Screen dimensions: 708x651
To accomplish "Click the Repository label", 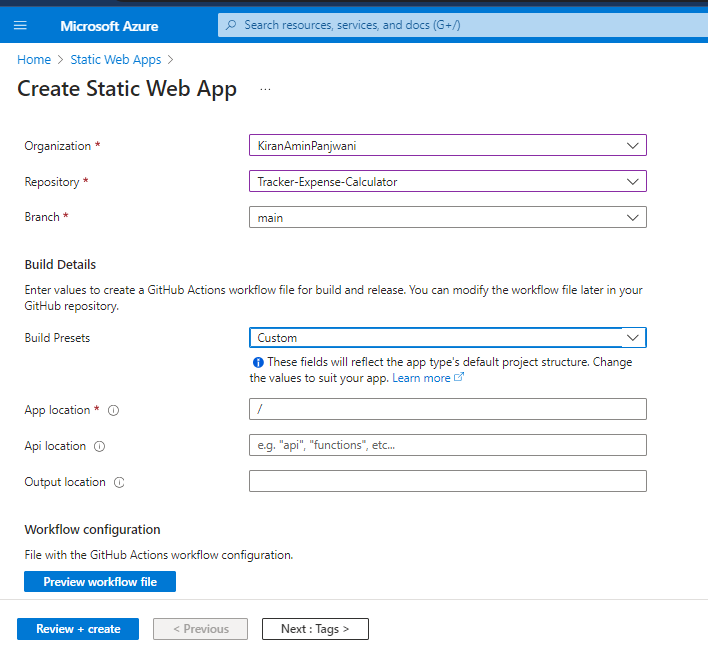I will coord(52,182).
